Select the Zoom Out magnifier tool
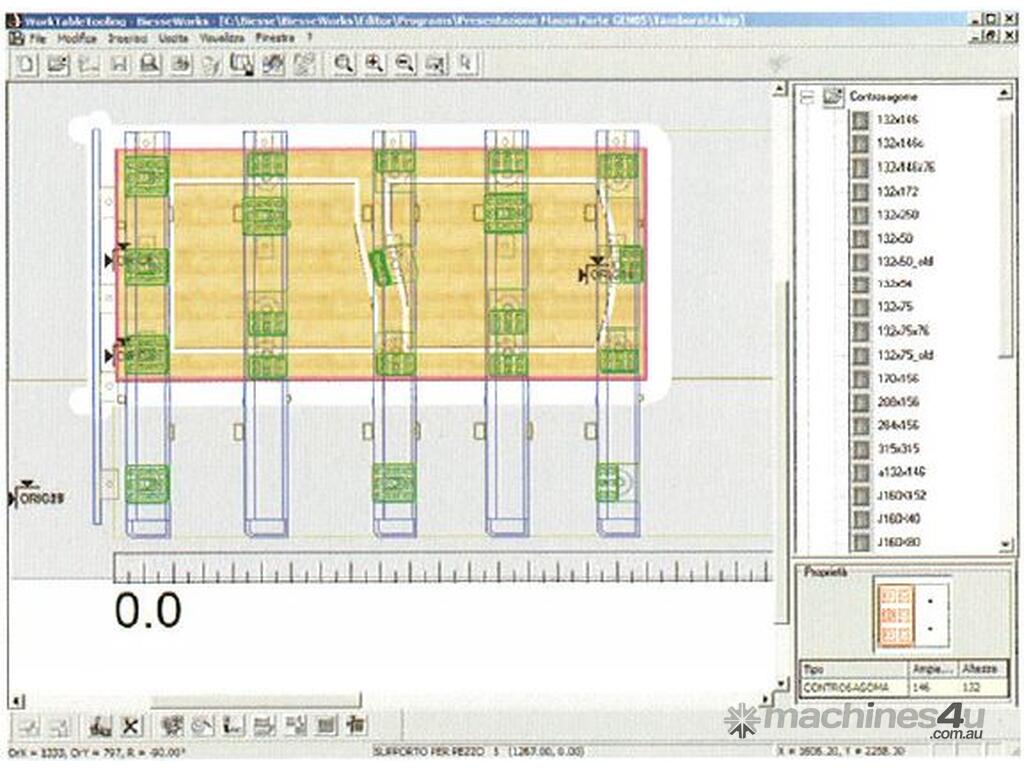 [405, 64]
